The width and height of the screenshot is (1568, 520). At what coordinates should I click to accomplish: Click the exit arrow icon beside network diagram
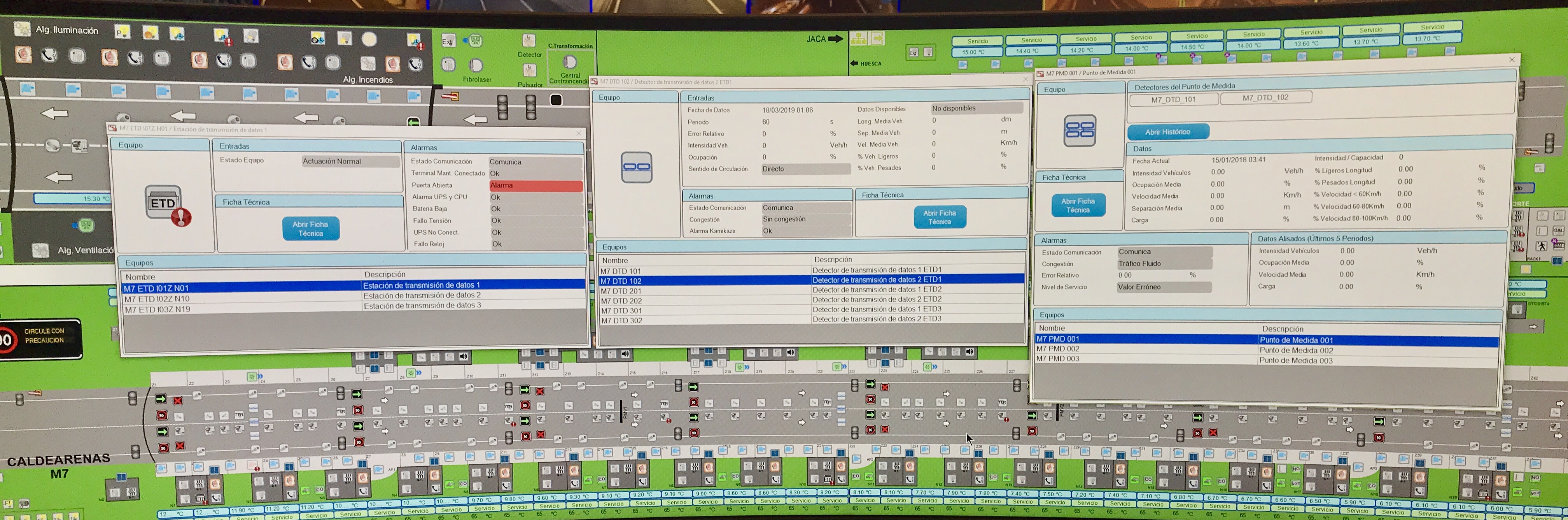(x=877, y=39)
